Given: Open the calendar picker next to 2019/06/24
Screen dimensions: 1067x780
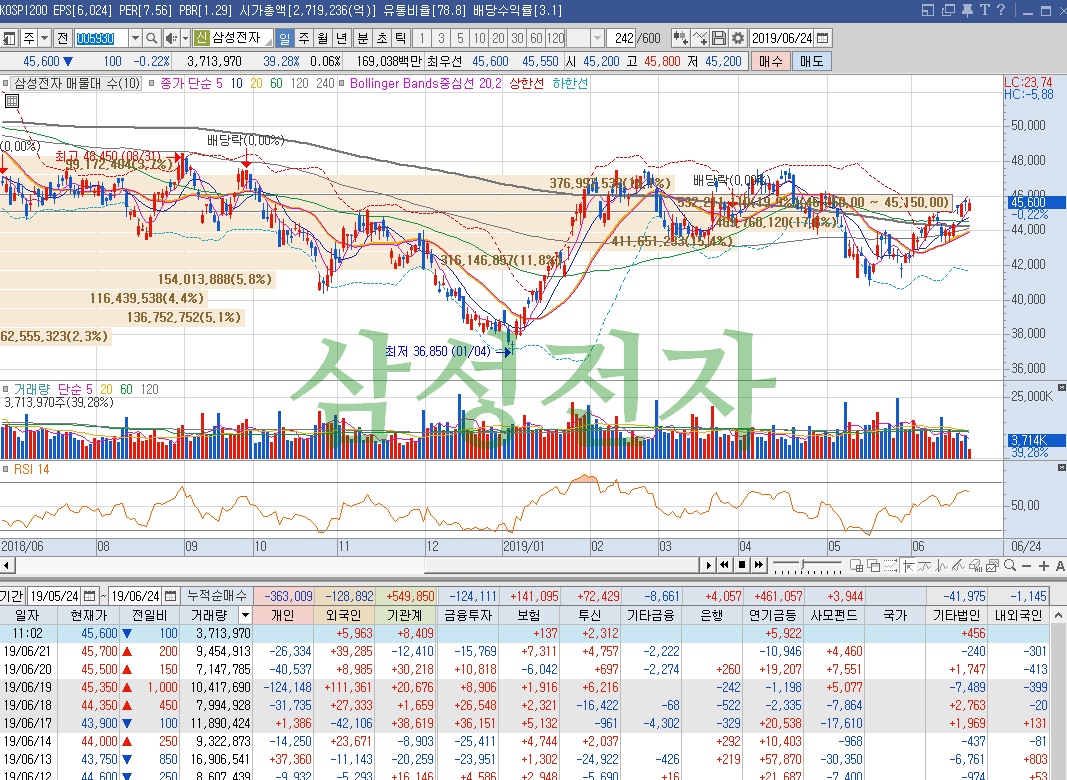Looking at the screenshot, I should tap(823, 38).
